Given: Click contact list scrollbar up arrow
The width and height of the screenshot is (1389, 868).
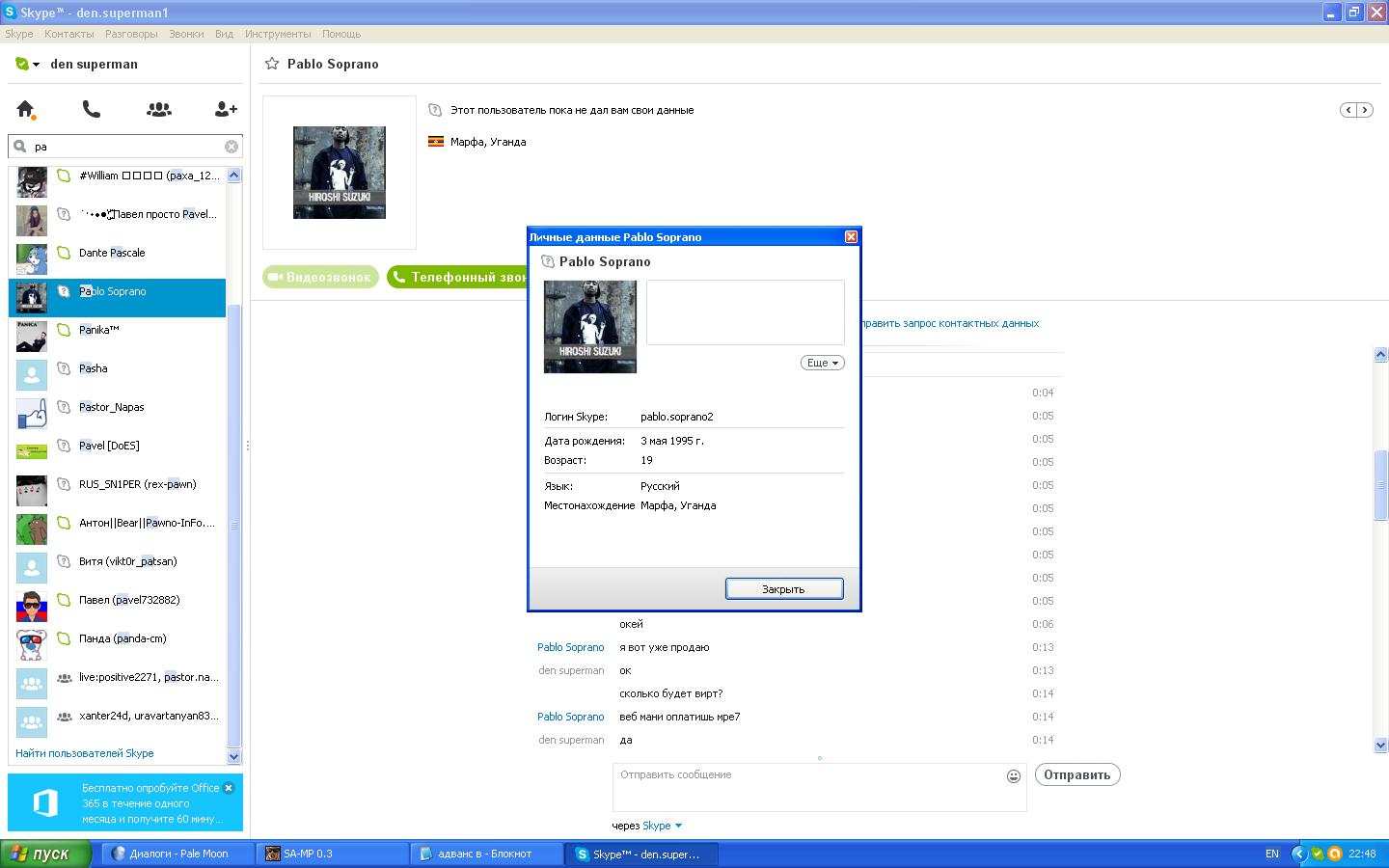Looking at the screenshot, I should pos(233,175).
